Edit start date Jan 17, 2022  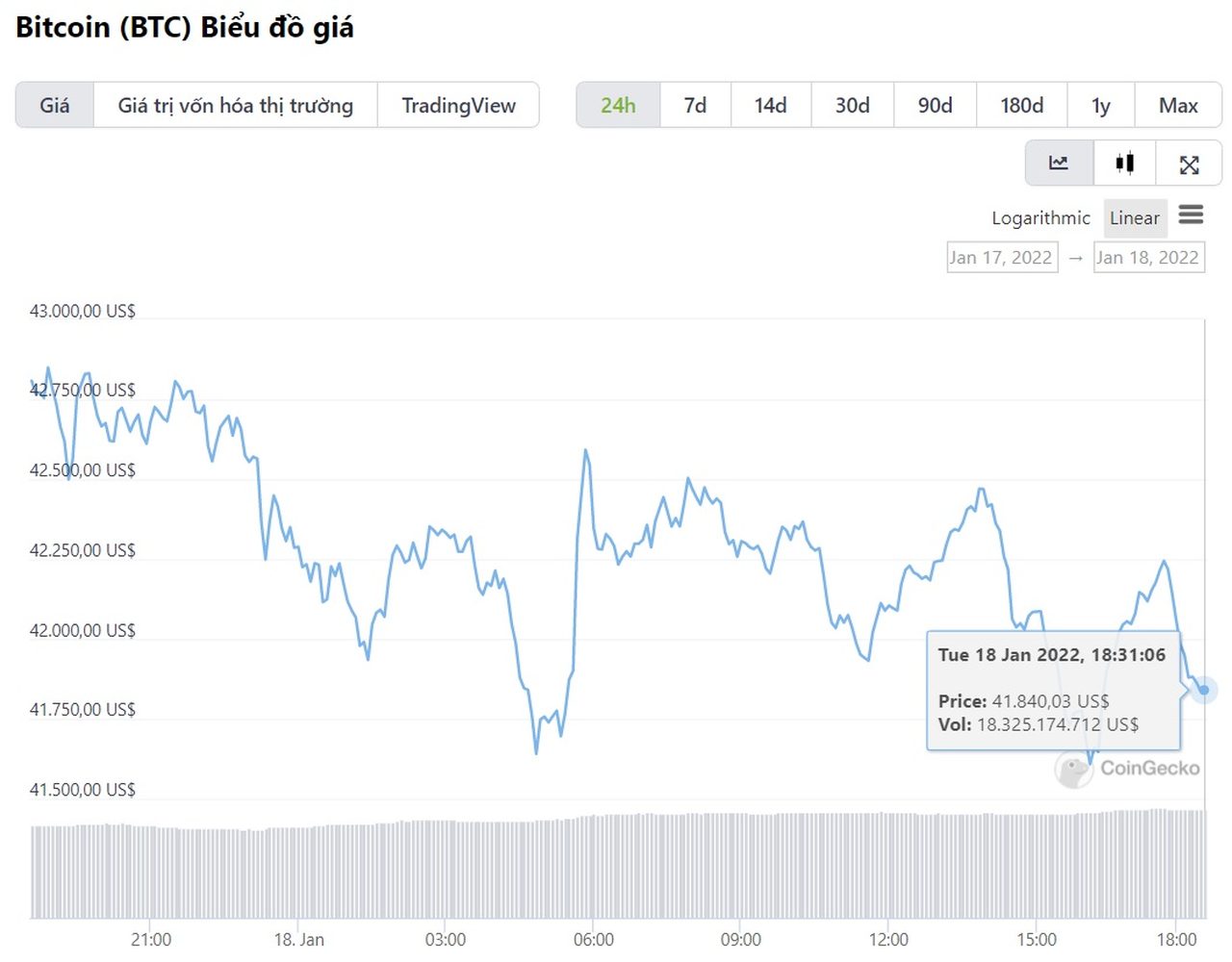click(x=1001, y=257)
